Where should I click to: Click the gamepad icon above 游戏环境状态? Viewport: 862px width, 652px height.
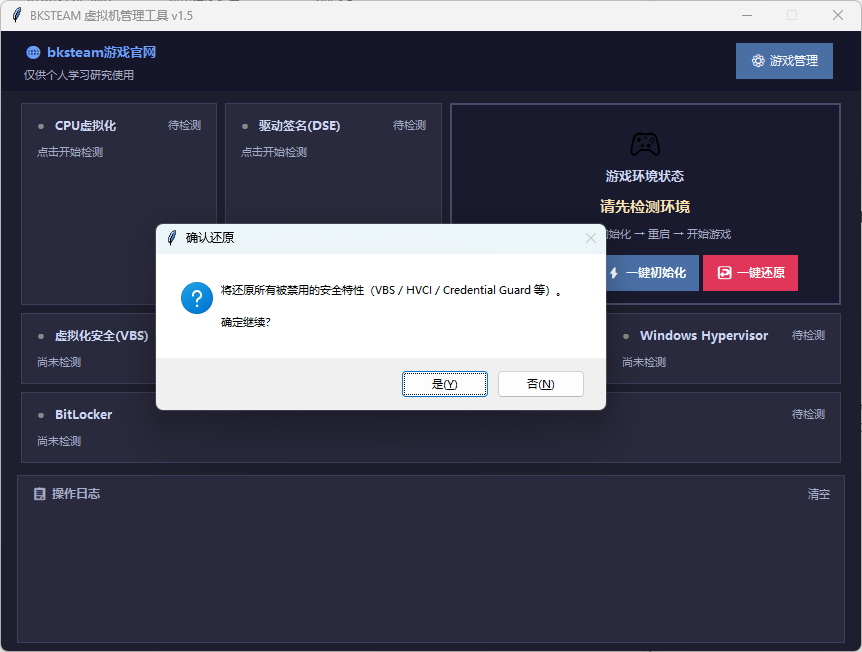pyautogui.click(x=645, y=144)
